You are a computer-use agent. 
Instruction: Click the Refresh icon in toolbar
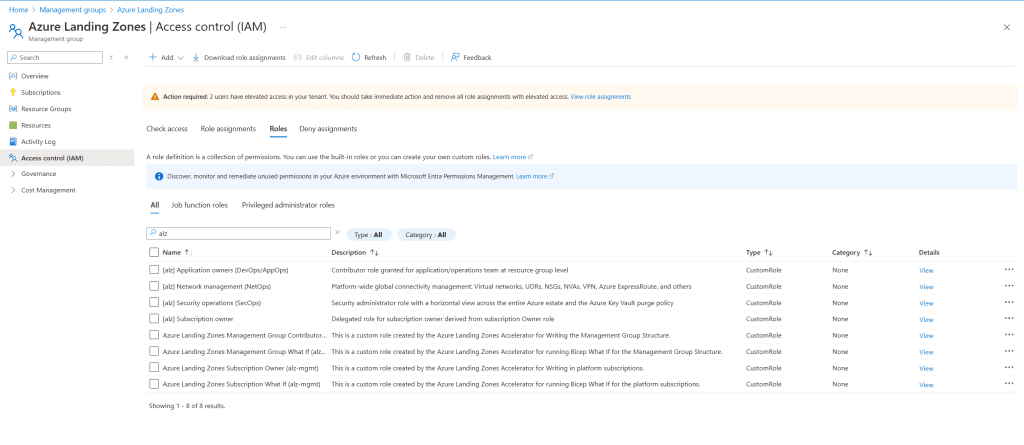click(357, 58)
